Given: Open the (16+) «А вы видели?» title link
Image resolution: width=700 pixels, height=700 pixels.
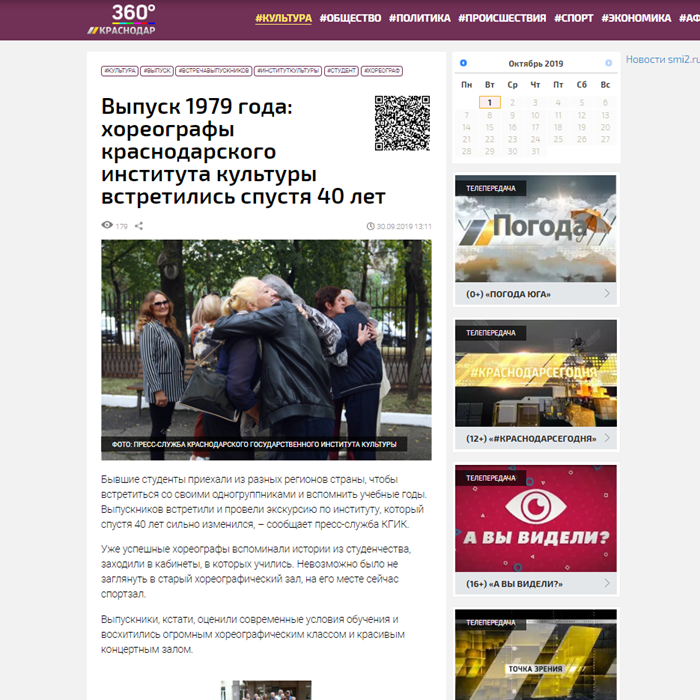Looking at the screenshot, I should click(x=514, y=584).
